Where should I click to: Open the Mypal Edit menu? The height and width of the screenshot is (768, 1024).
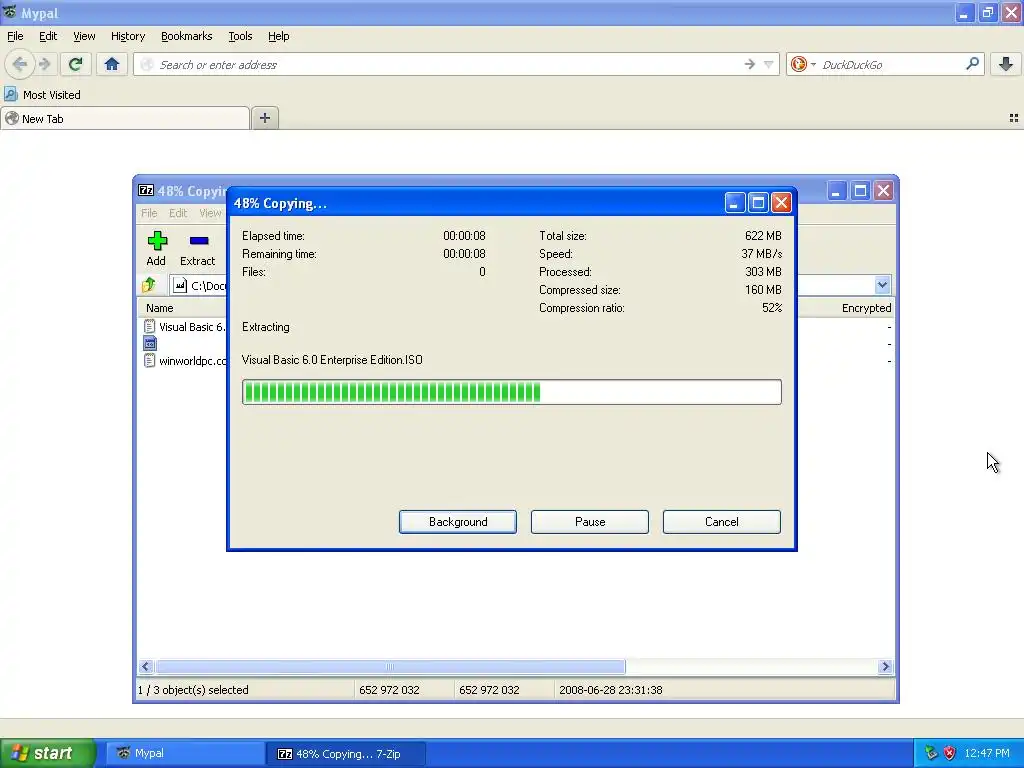coord(48,36)
